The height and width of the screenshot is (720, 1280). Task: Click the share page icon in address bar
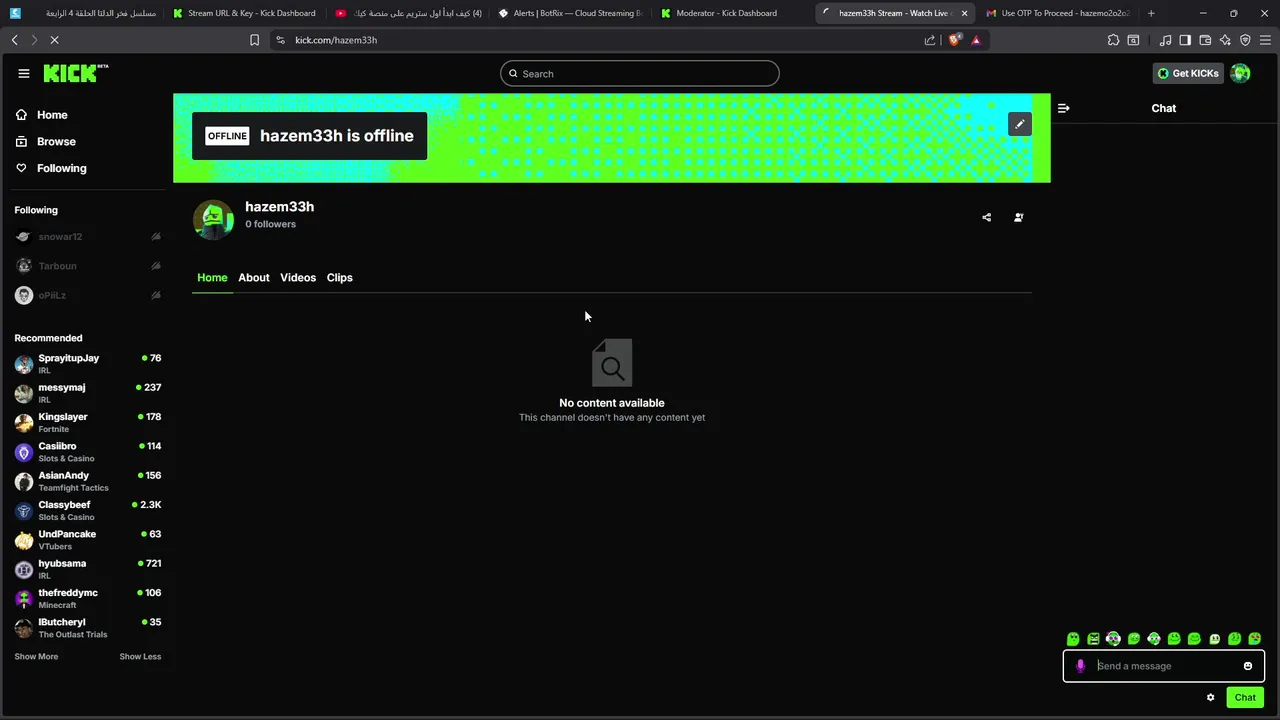[930, 40]
